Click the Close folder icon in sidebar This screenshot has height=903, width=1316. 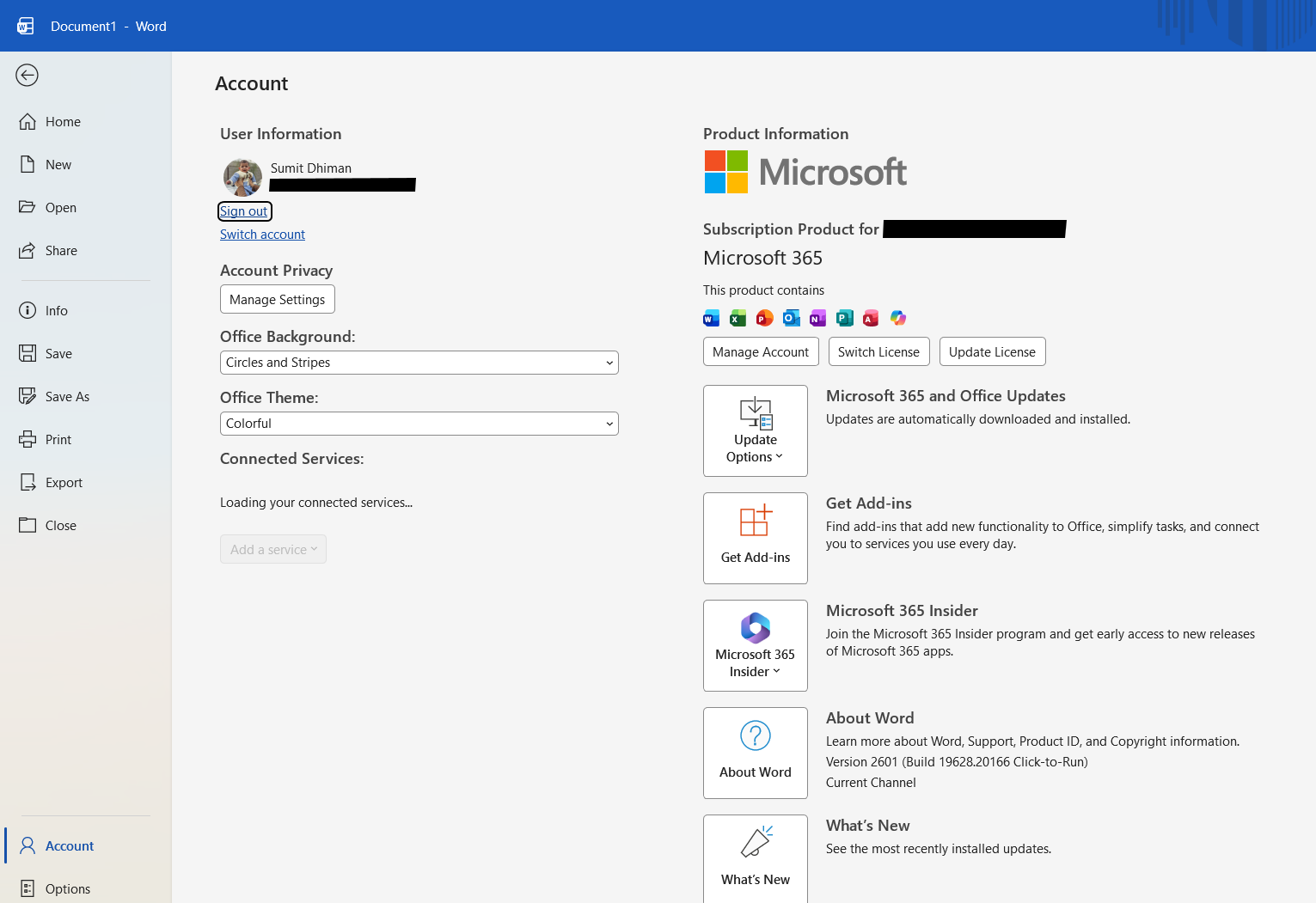tap(28, 525)
